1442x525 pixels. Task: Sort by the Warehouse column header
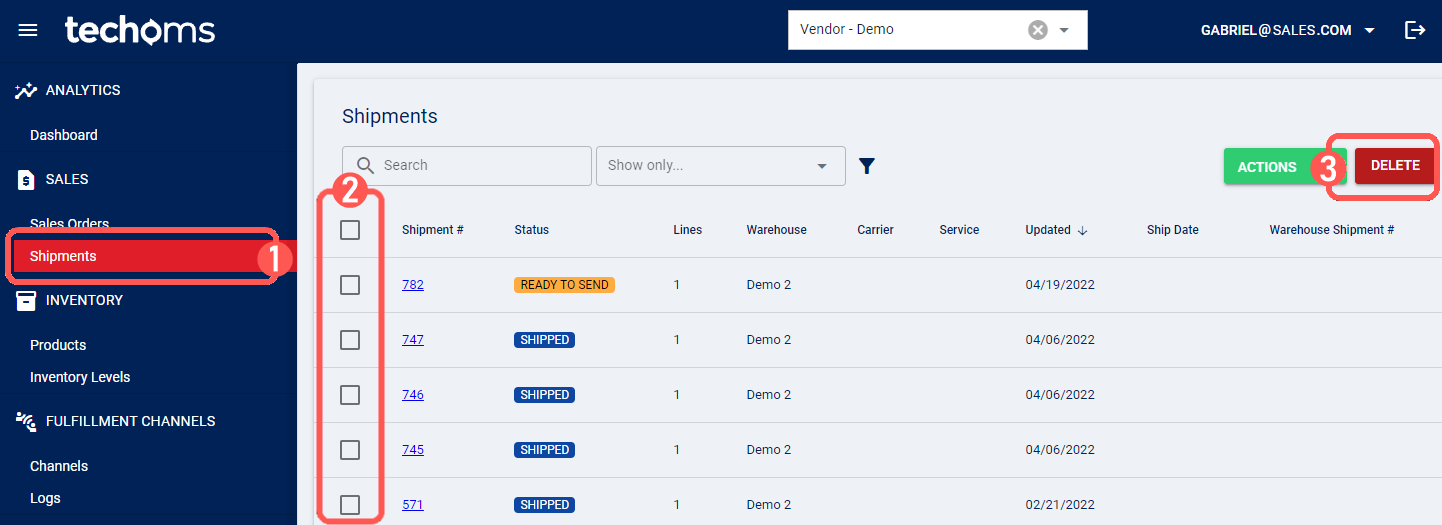coord(776,230)
